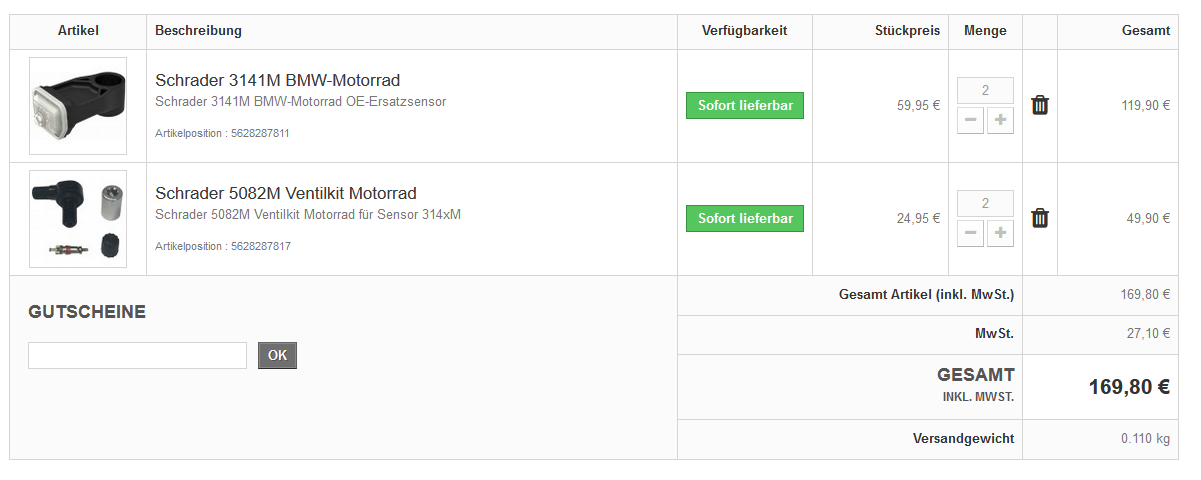Submit voucher with the OK button
The image size is (1201, 480).
(x=277, y=355)
